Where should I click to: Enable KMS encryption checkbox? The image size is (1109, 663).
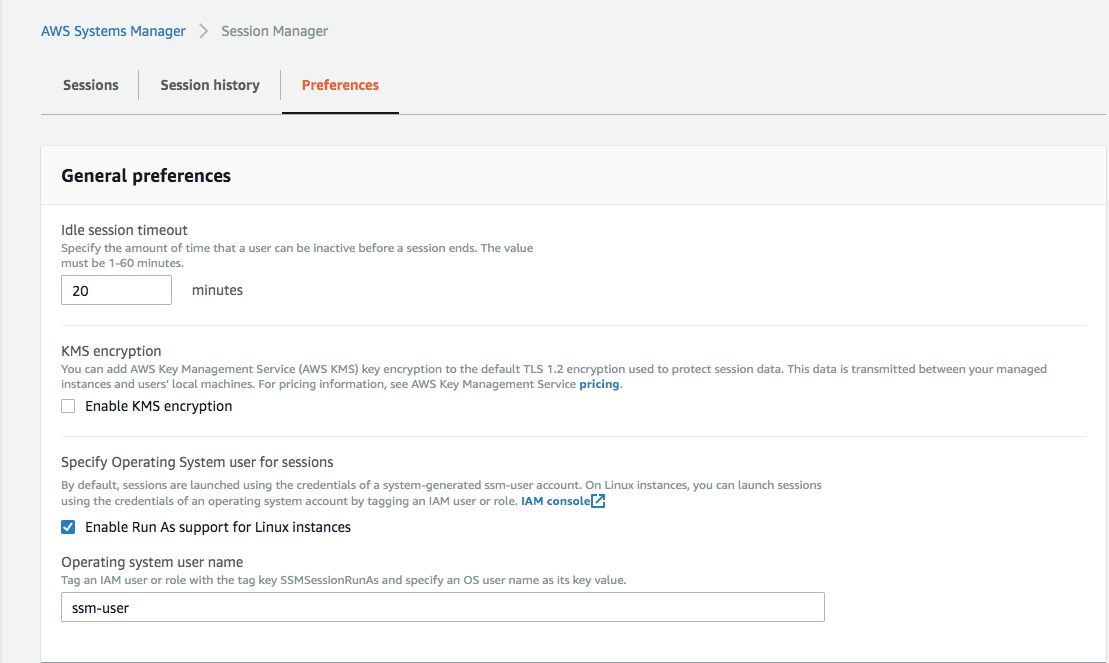pyautogui.click(x=68, y=406)
